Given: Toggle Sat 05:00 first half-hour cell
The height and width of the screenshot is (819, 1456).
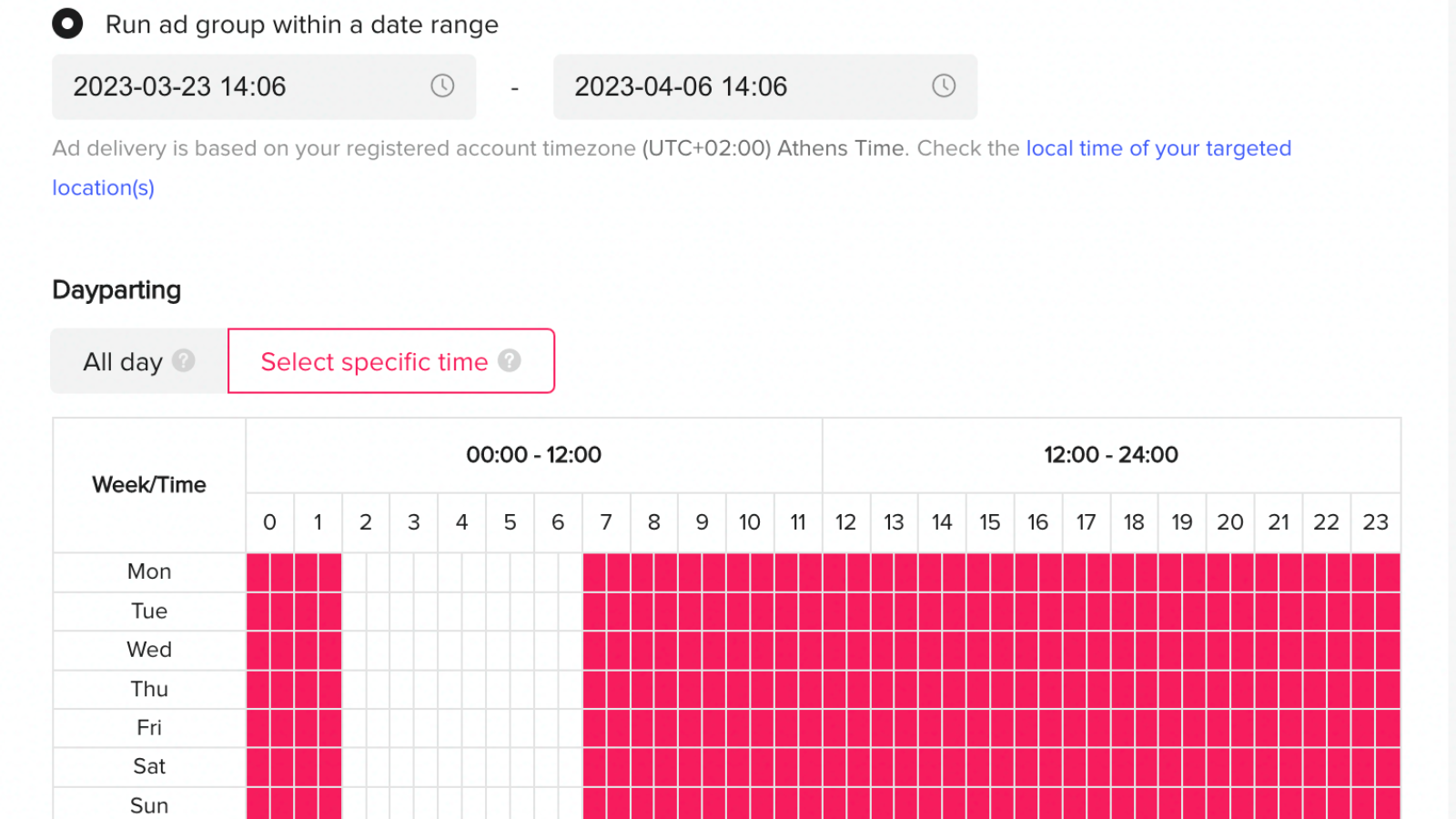Looking at the screenshot, I should click(x=499, y=767).
